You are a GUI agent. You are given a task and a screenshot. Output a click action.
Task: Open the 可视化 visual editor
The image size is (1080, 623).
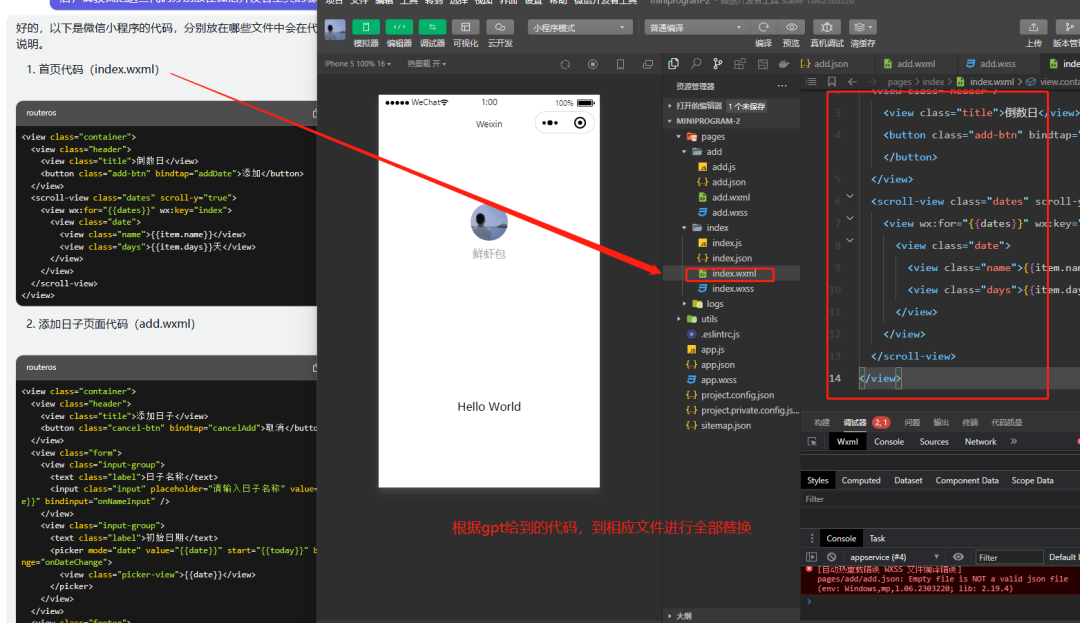click(x=466, y=27)
